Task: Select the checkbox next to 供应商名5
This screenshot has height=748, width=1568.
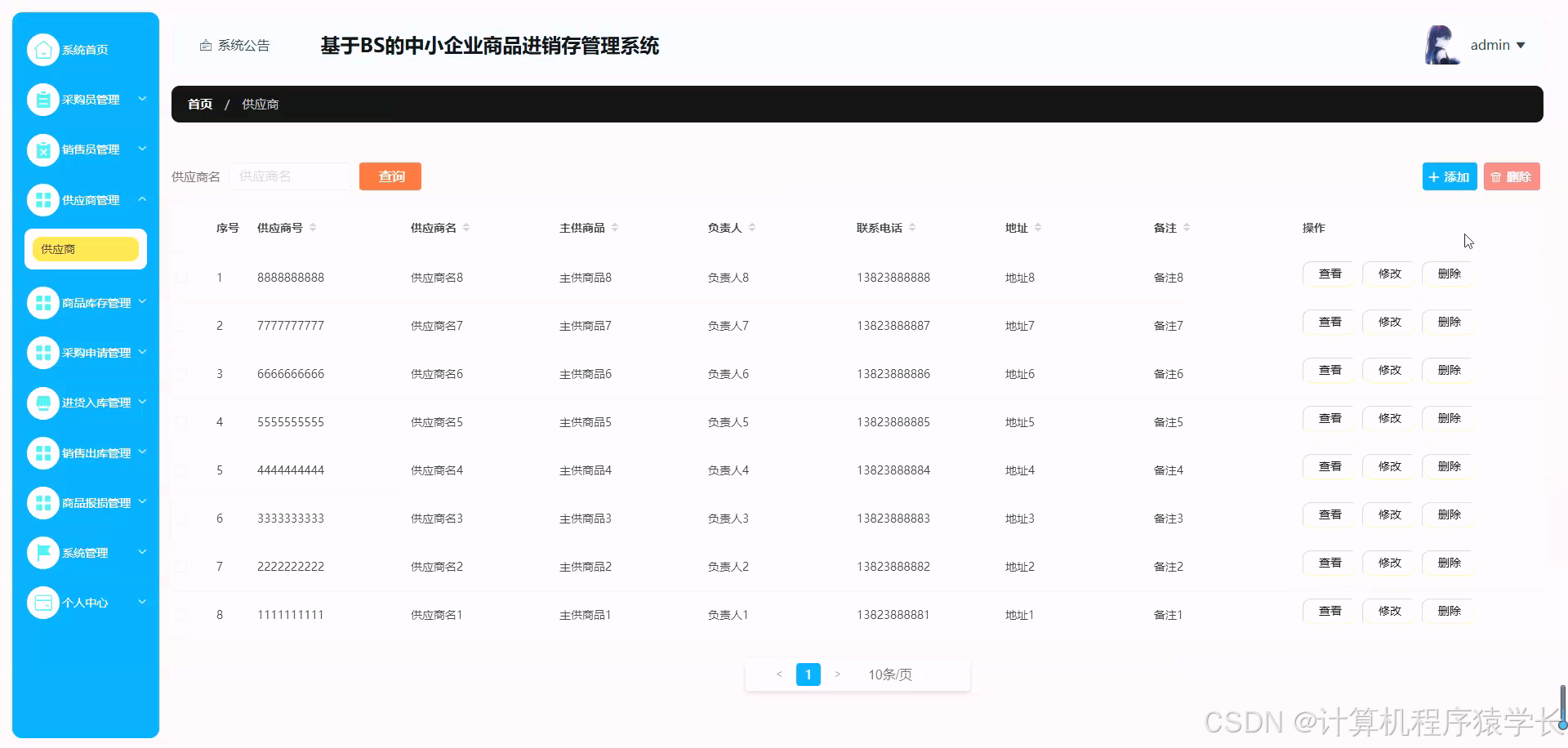Action: point(181,421)
